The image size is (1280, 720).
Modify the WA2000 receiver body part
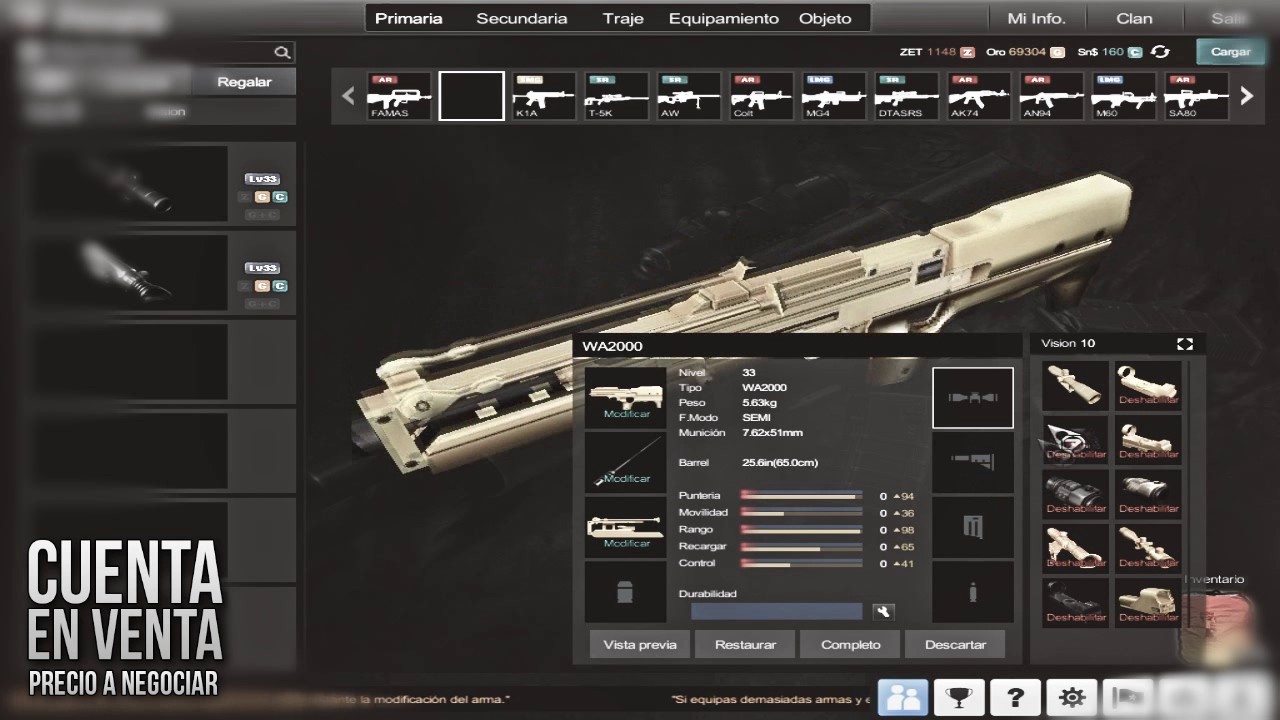click(626, 397)
